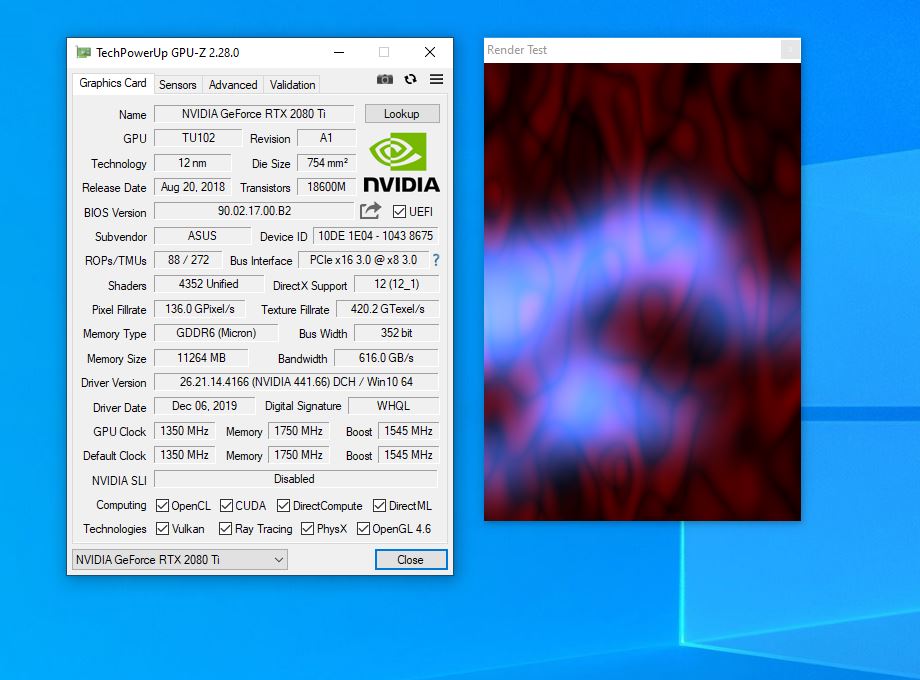Toggle the UEFI checkbox
The image size is (920, 680).
pos(399,211)
